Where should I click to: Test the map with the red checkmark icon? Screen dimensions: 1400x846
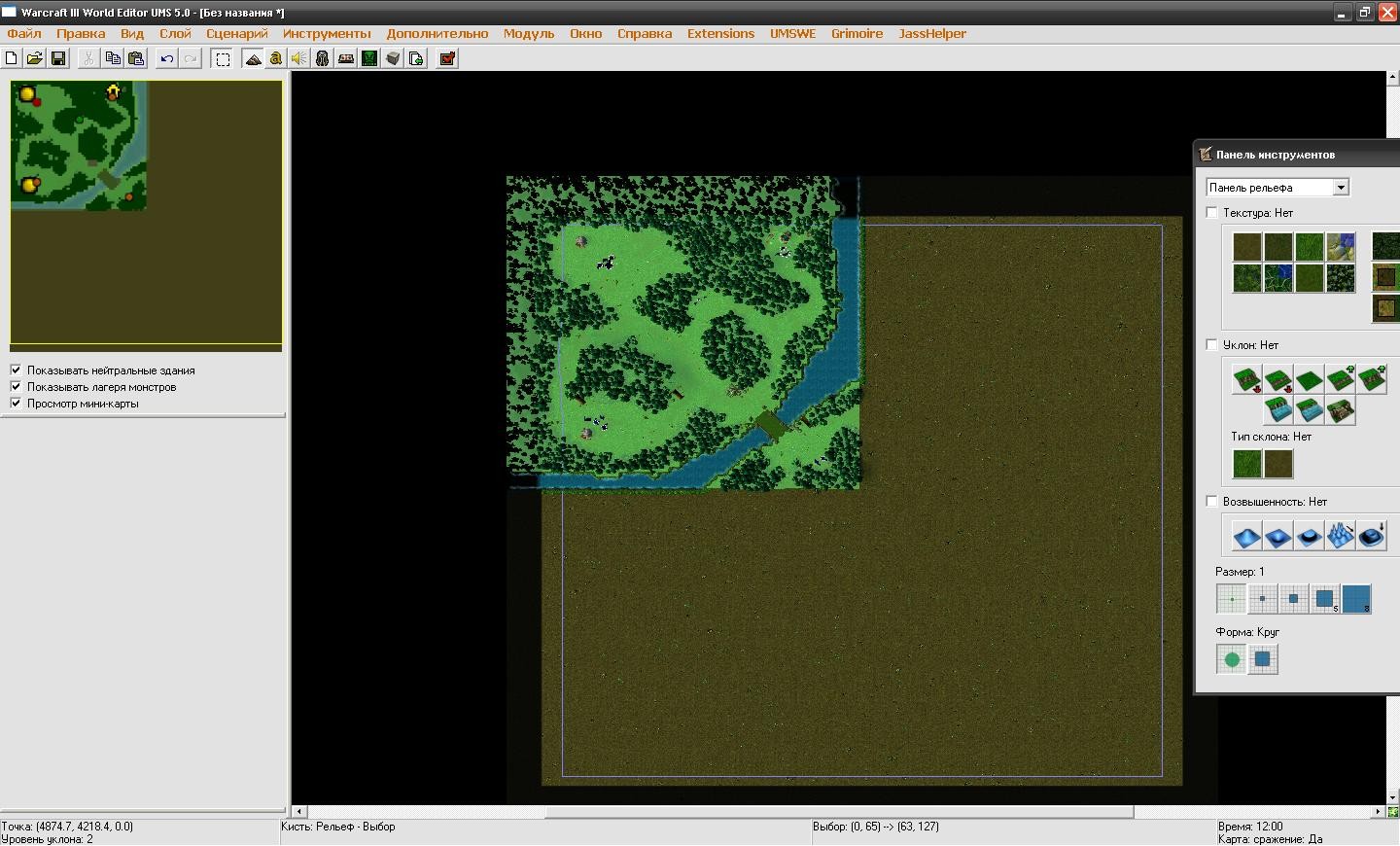tap(447, 58)
